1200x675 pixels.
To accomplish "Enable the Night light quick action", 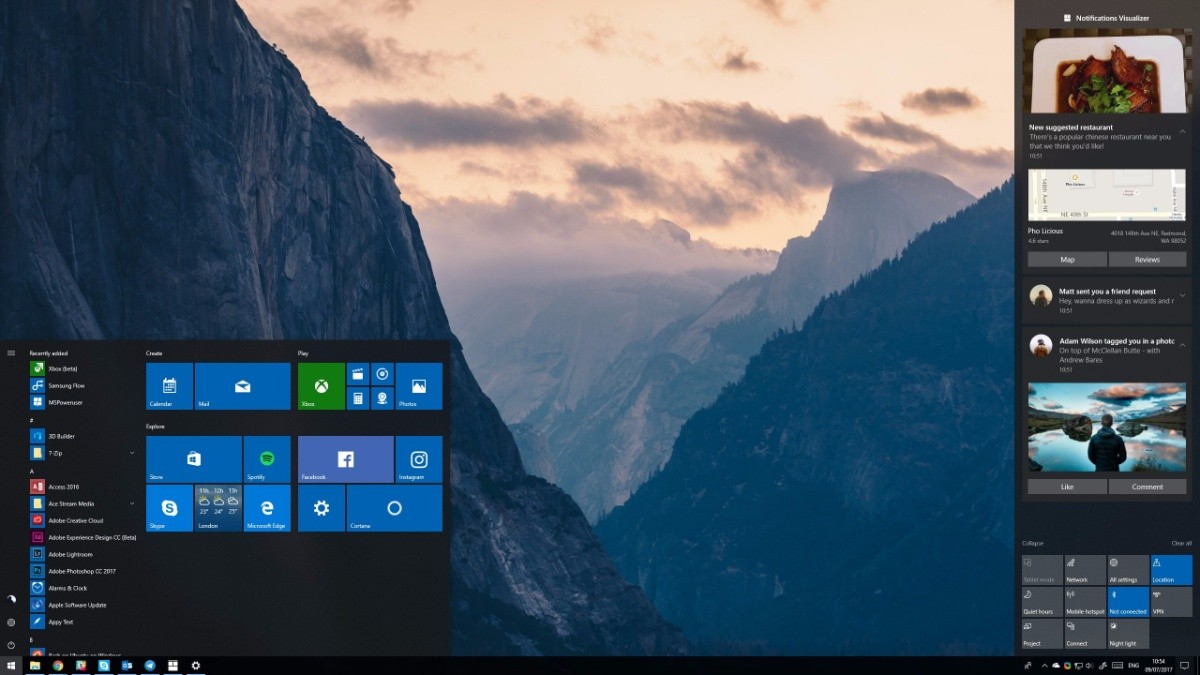I will (1128, 634).
